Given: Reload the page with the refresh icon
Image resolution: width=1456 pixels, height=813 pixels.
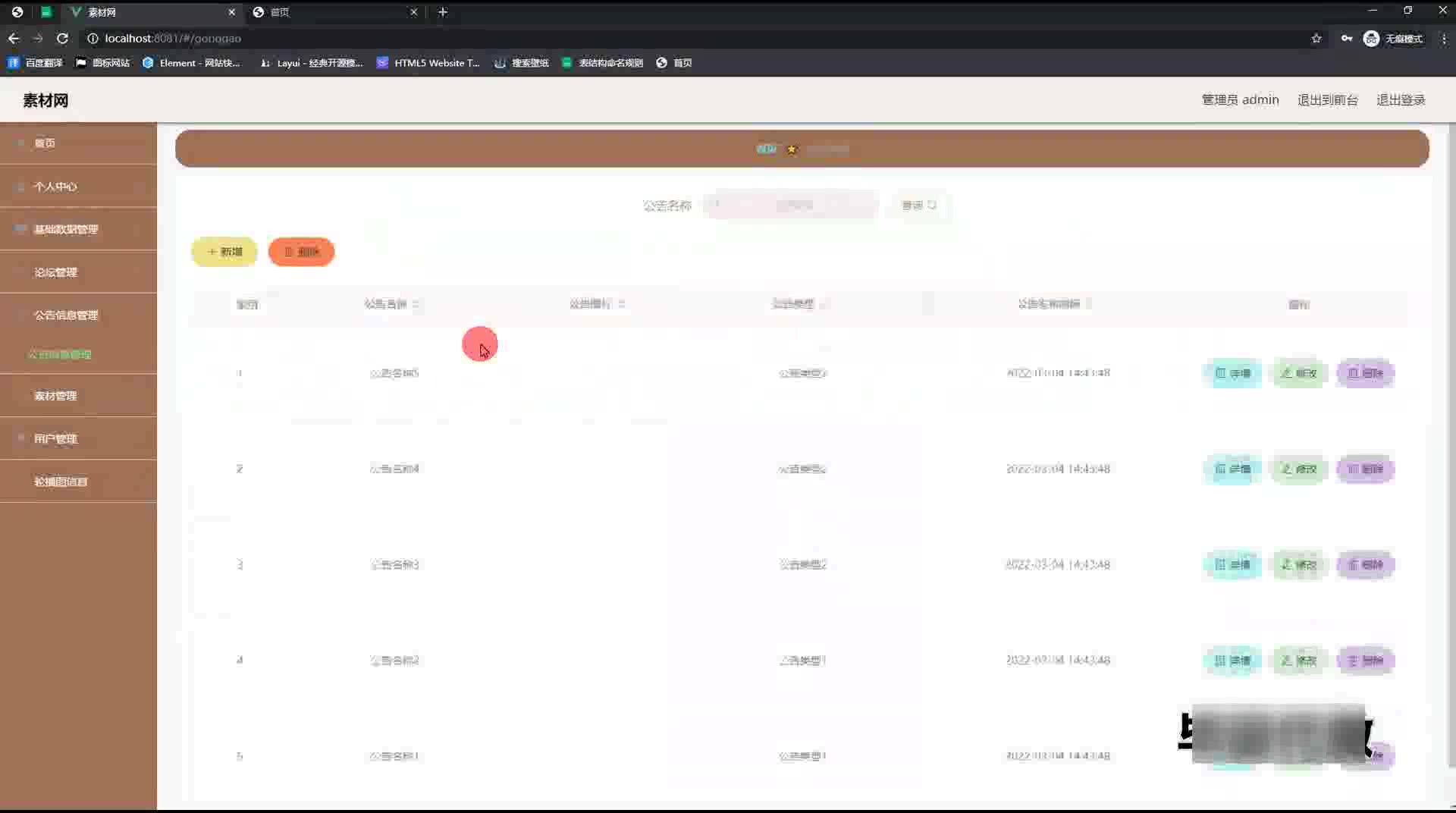Looking at the screenshot, I should [62, 39].
